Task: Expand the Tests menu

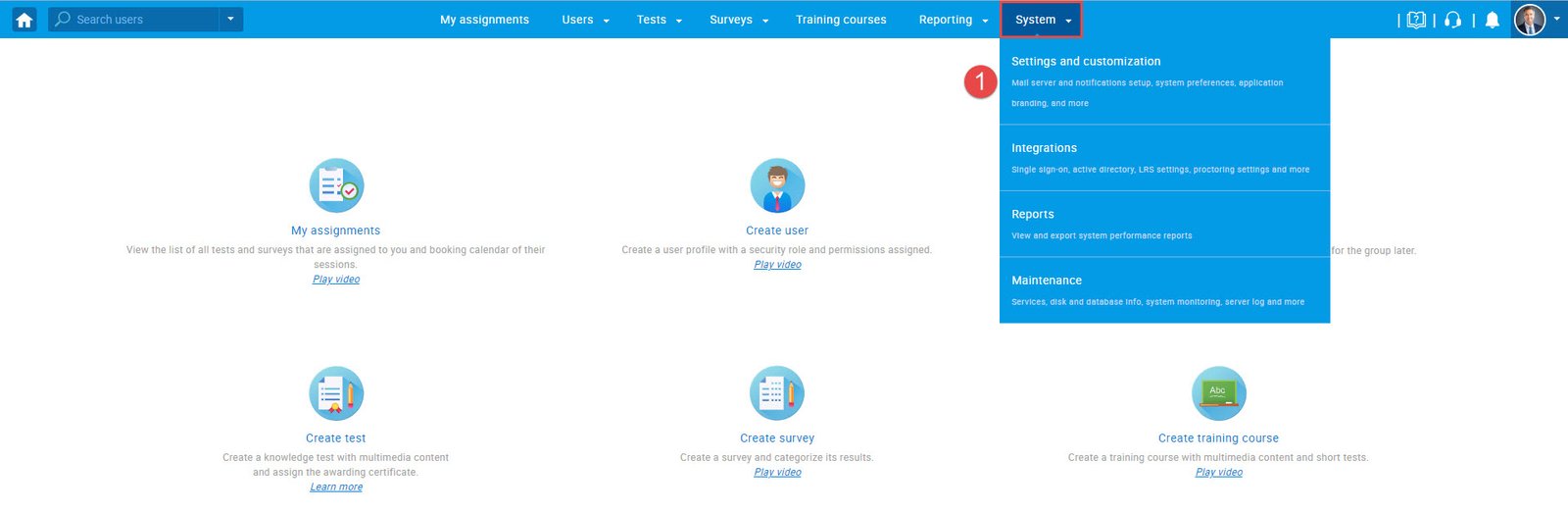Action: 659,20
